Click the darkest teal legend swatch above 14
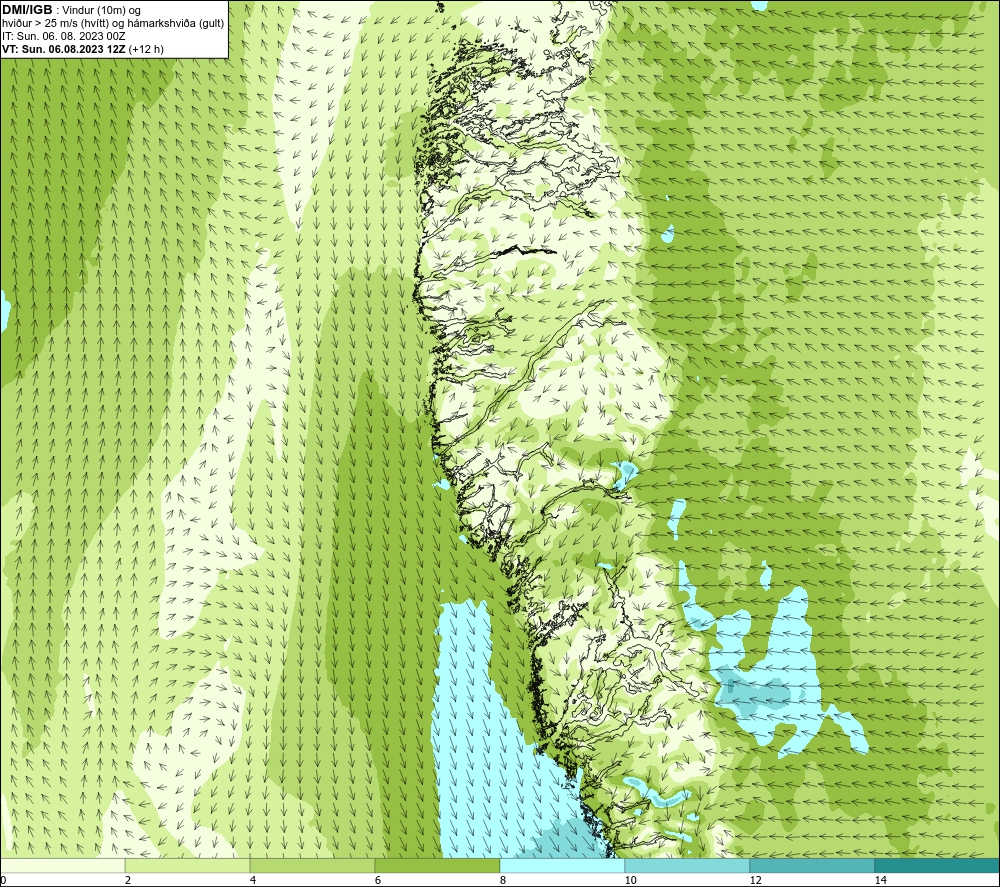Image resolution: width=1000 pixels, height=887 pixels. 938,865
